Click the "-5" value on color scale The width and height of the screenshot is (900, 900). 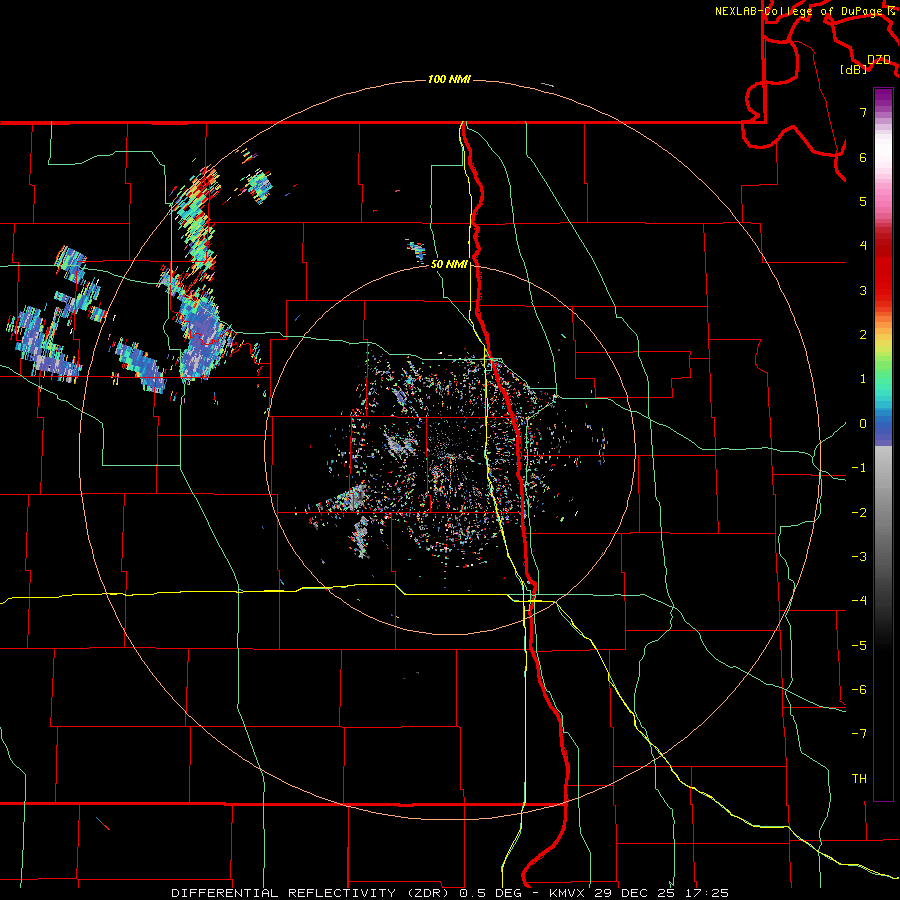point(859,646)
